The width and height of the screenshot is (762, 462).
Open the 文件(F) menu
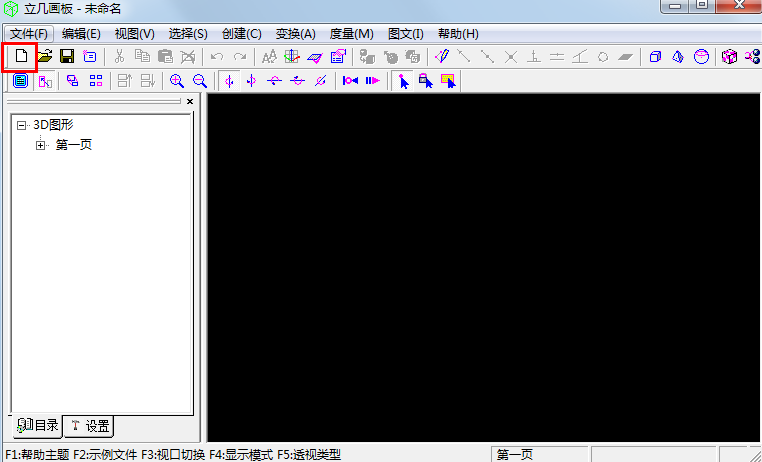pyautogui.click(x=28, y=34)
